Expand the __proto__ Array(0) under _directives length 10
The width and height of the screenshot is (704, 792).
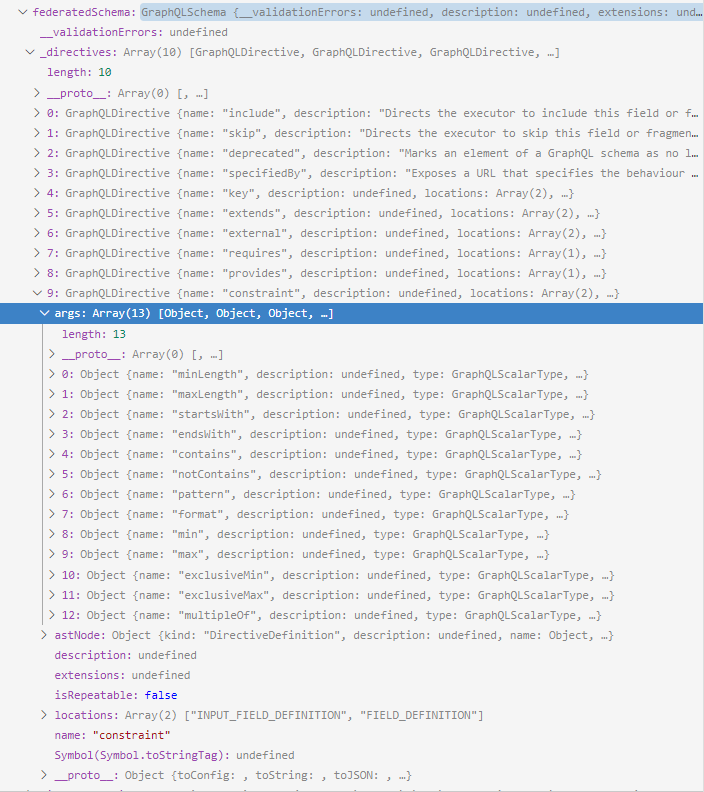[x=37, y=93]
